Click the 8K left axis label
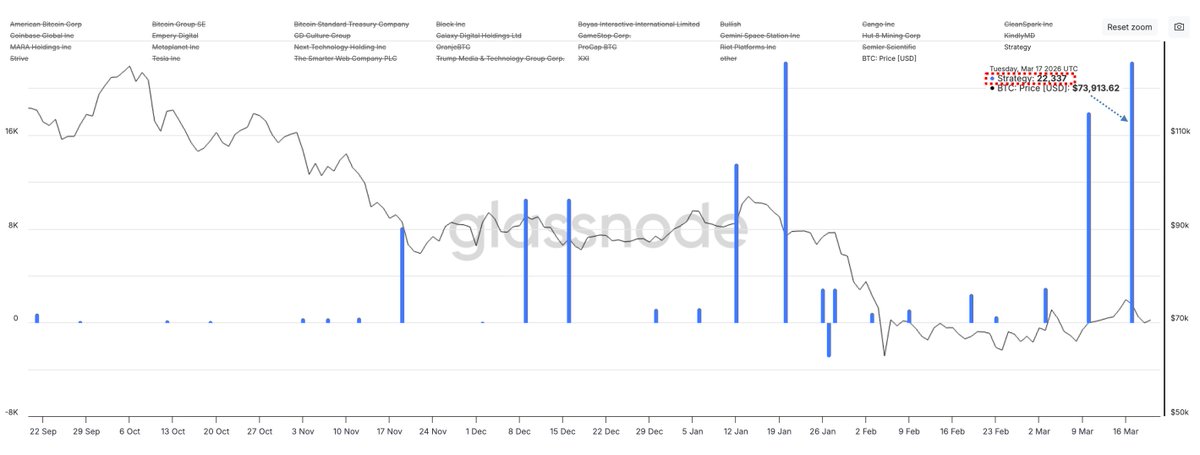 (14, 225)
